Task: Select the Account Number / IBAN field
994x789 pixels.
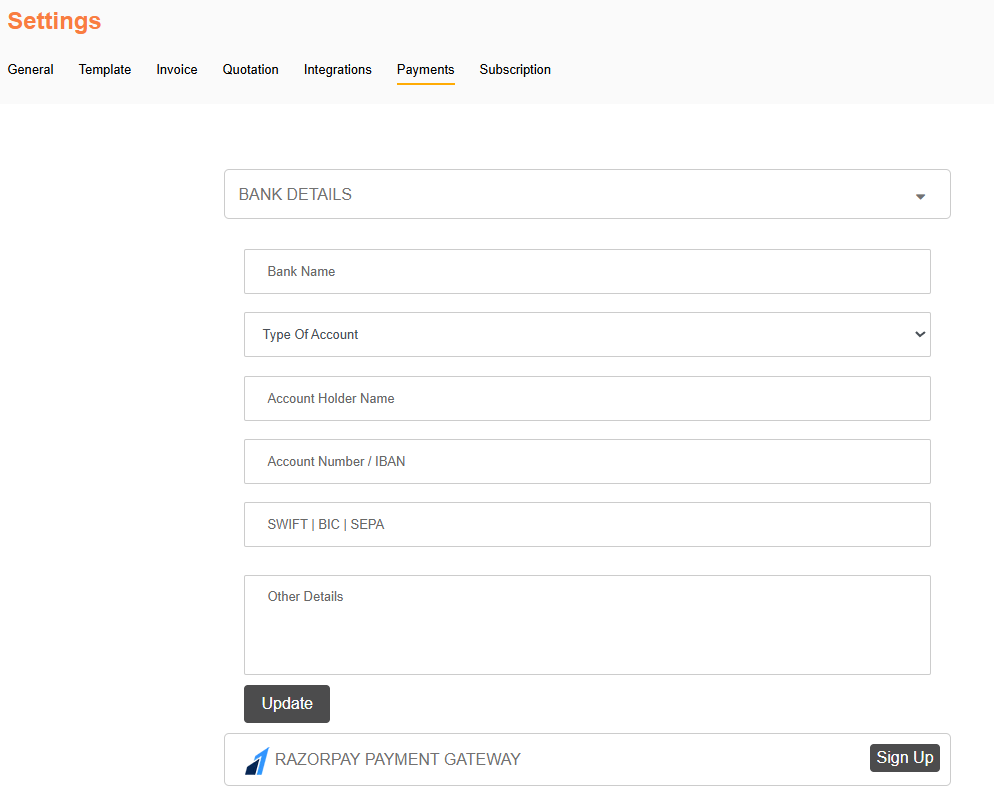Action: tap(587, 462)
